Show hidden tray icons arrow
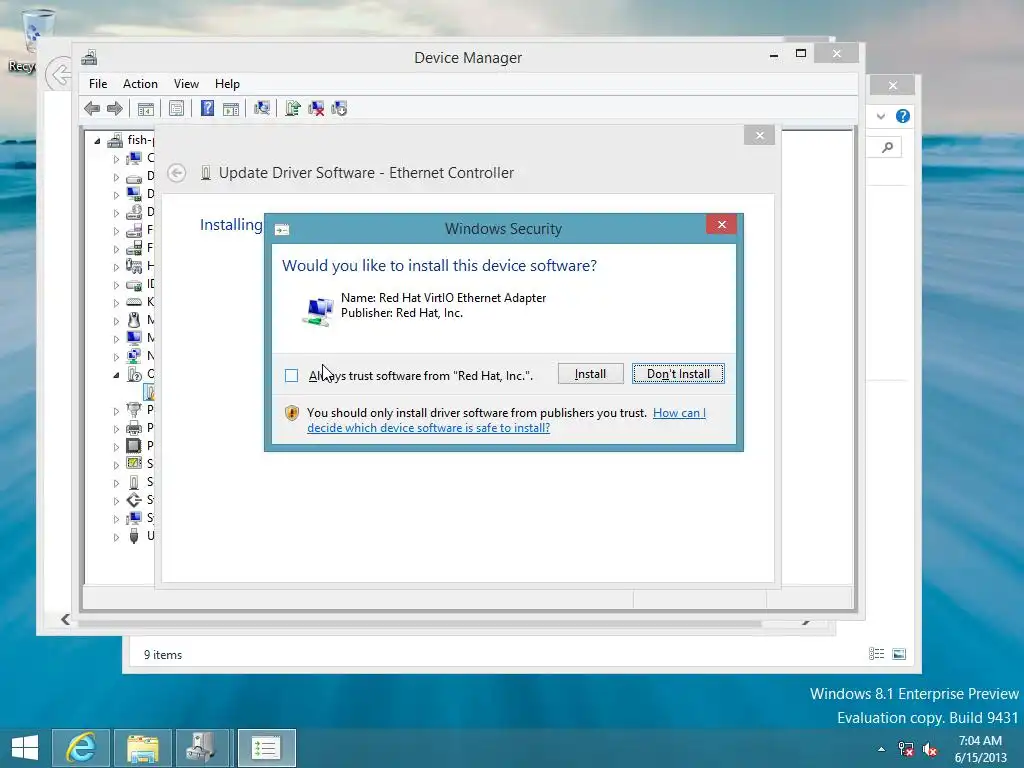This screenshot has height=768, width=1024. [x=882, y=749]
